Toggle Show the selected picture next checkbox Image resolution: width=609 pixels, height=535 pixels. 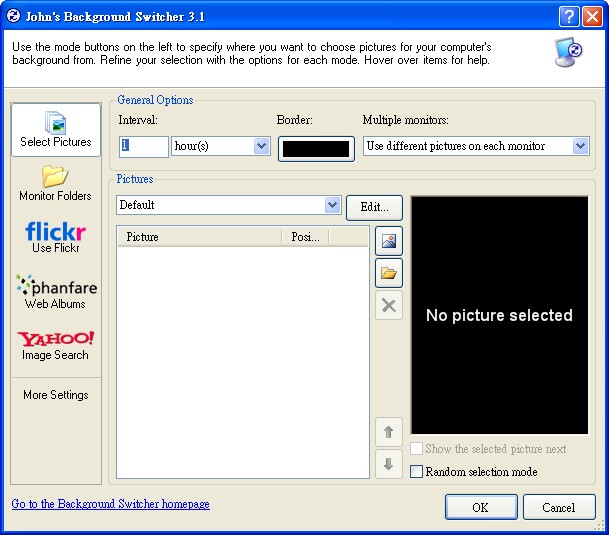[416, 449]
